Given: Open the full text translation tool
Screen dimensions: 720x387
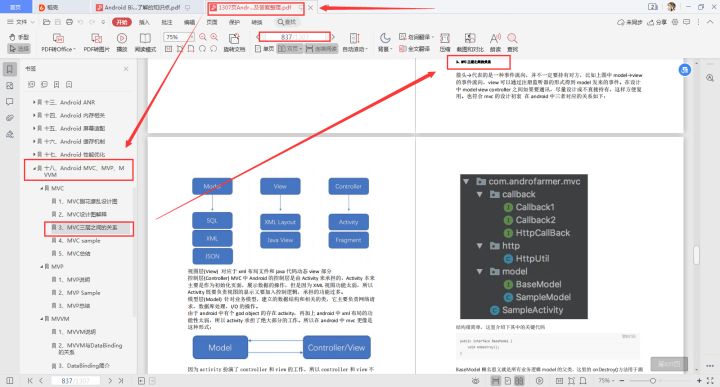Looking at the screenshot, I should [x=415, y=49].
